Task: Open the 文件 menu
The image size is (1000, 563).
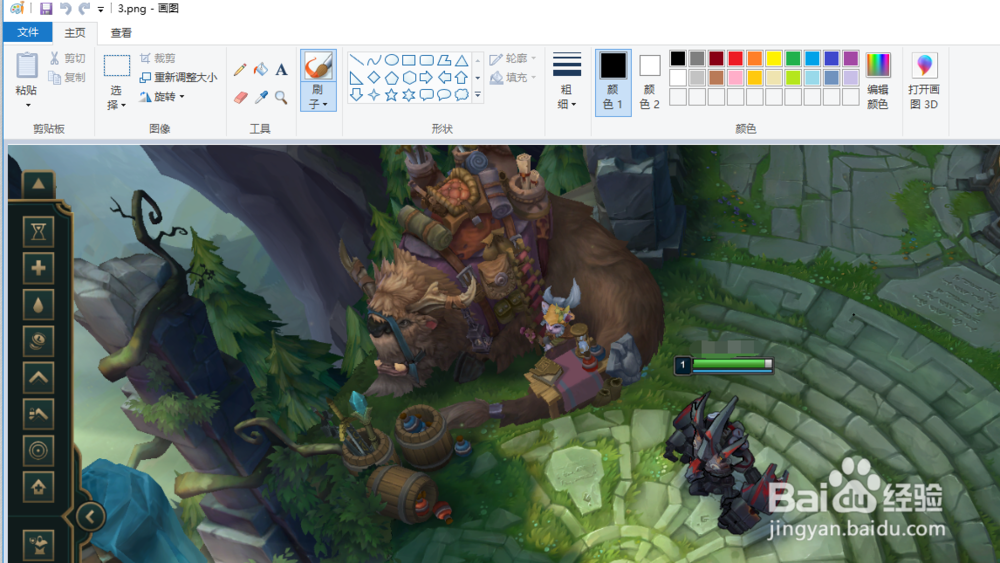Action: (27, 32)
